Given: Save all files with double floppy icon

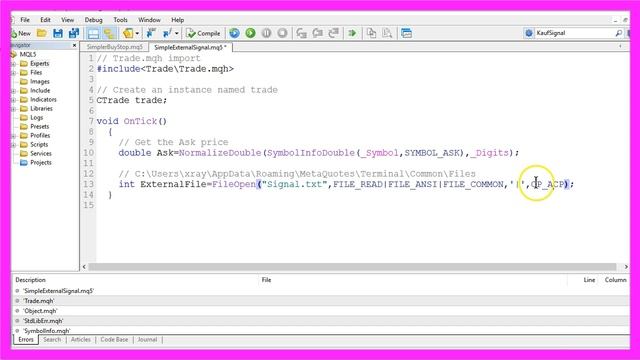Looking at the screenshot, I should (74, 33).
